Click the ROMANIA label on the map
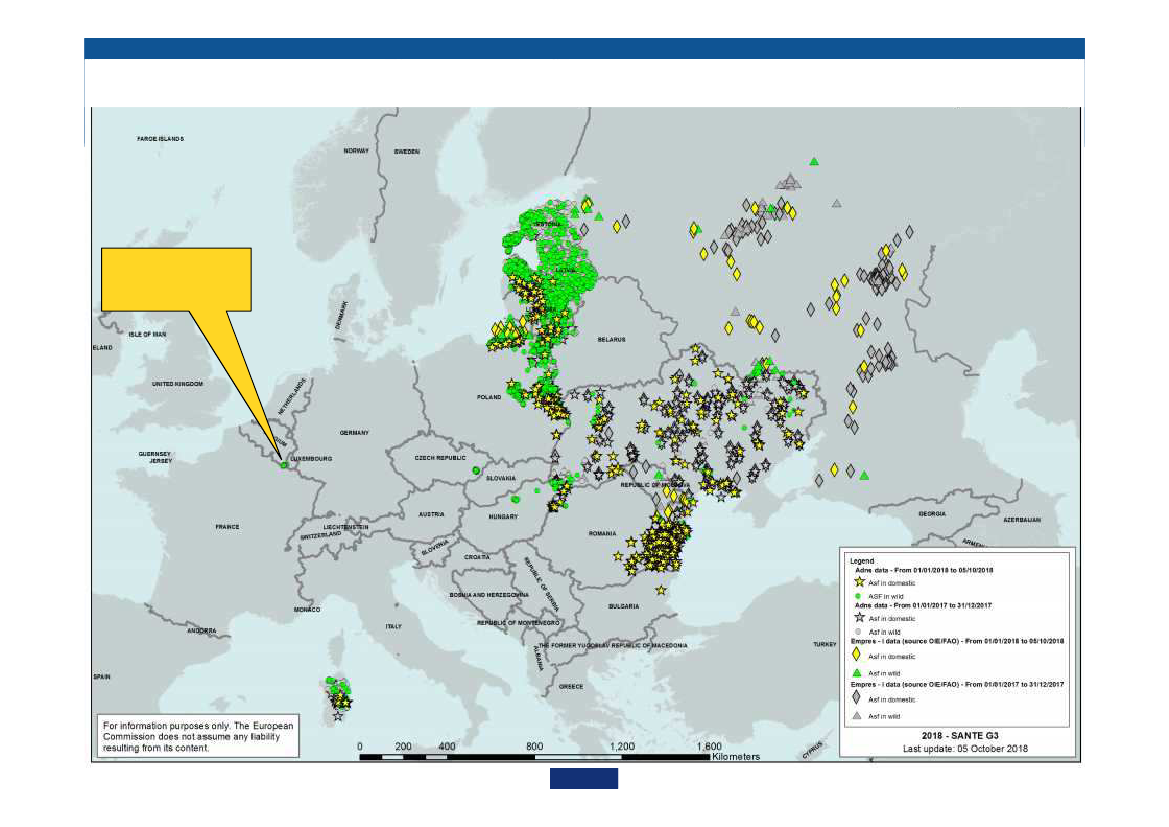 point(603,535)
